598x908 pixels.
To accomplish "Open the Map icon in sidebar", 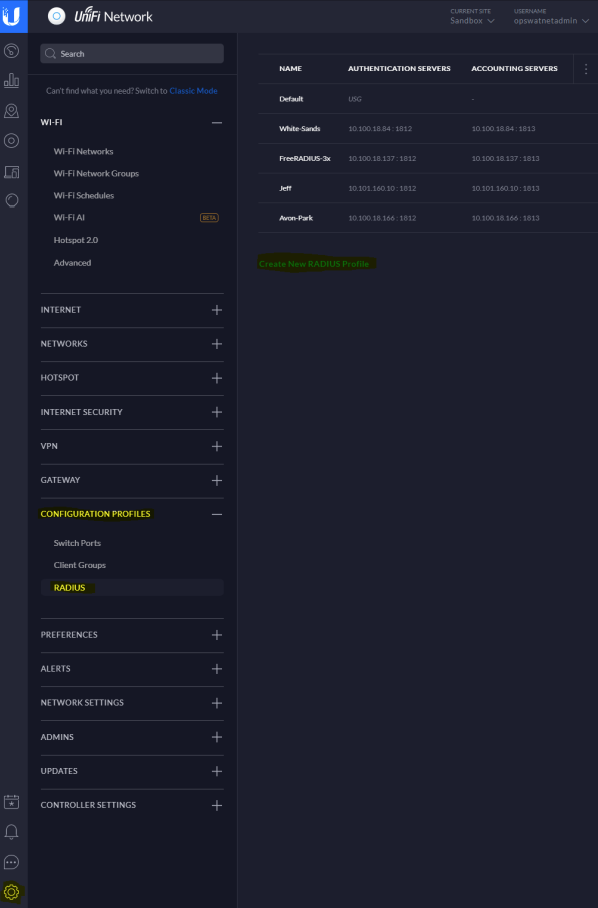I will pos(12,111).
